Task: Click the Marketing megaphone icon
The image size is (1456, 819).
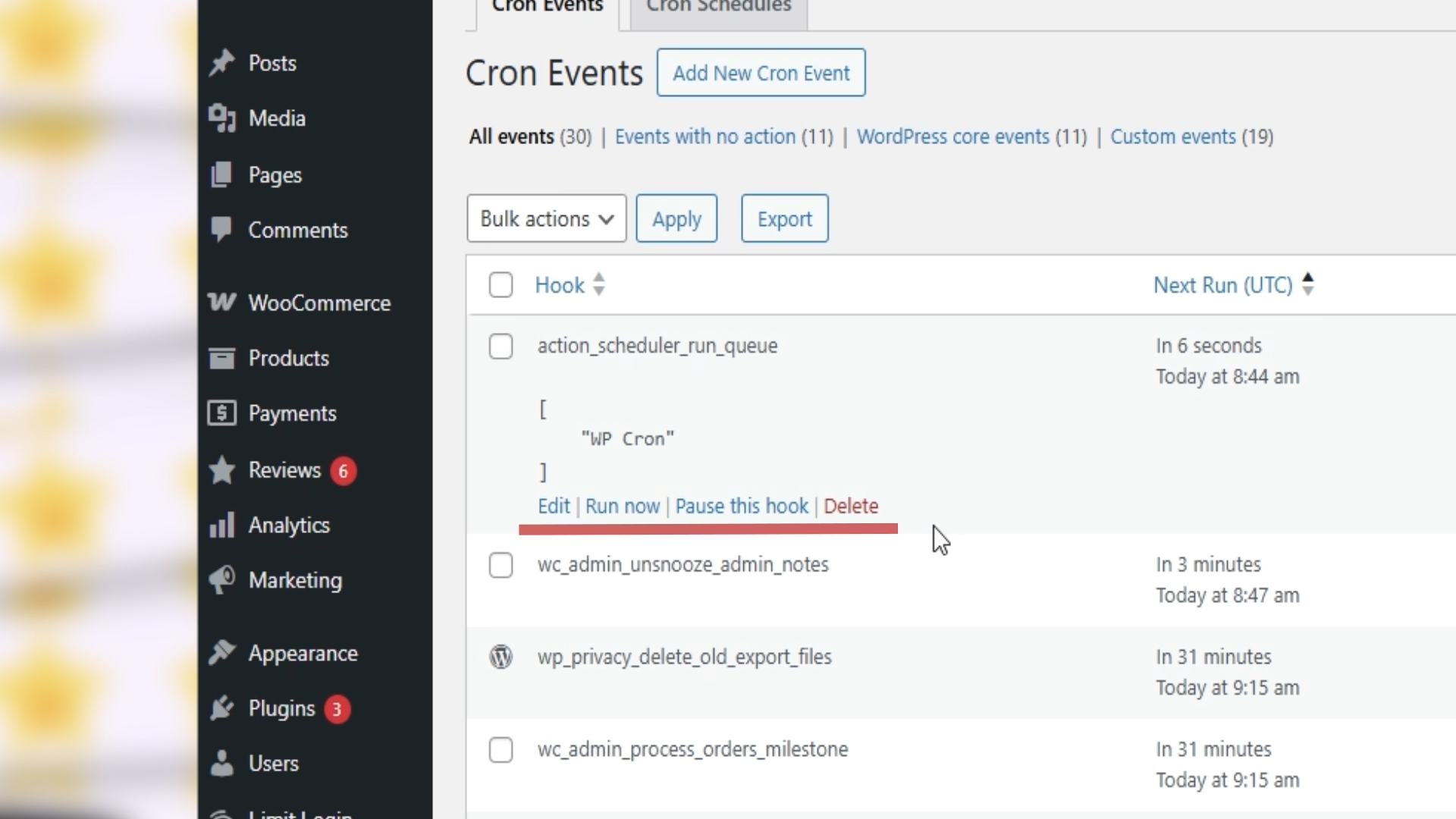Action: tap(221, 580)
